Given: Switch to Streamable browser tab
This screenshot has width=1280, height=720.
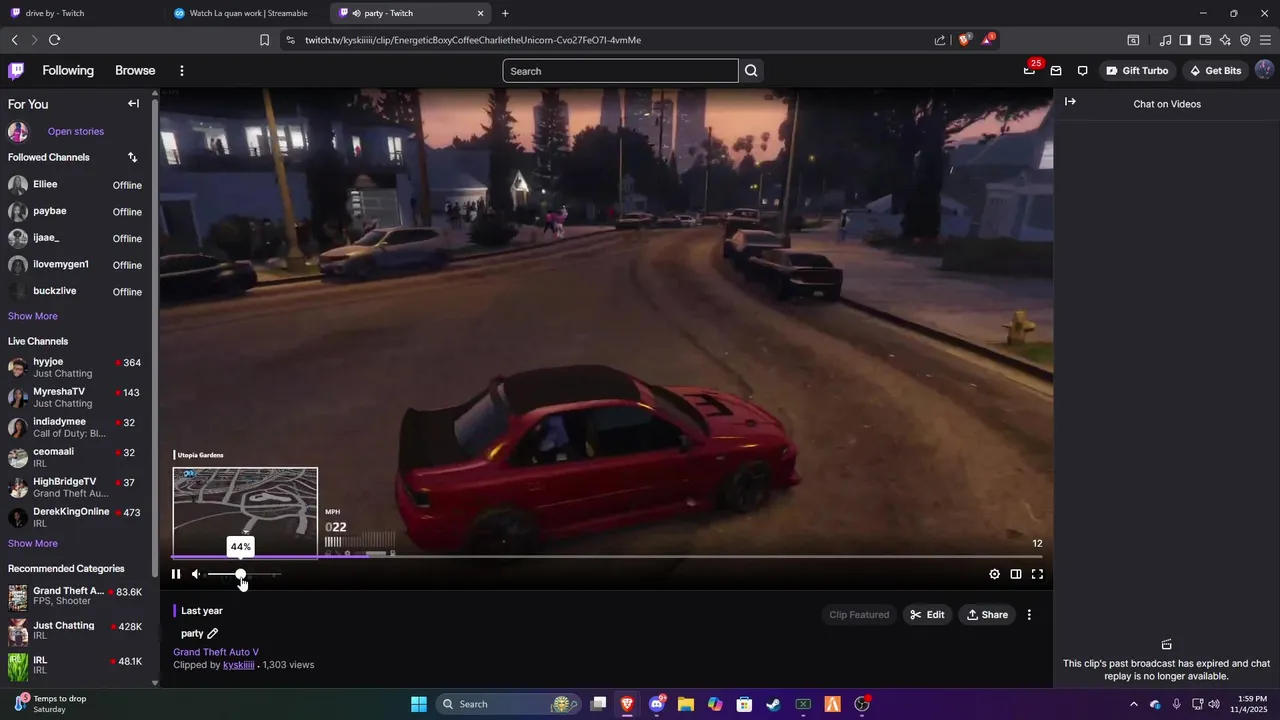Looking at the screenshot, I should pyautogui.click(x=245, y=13).
